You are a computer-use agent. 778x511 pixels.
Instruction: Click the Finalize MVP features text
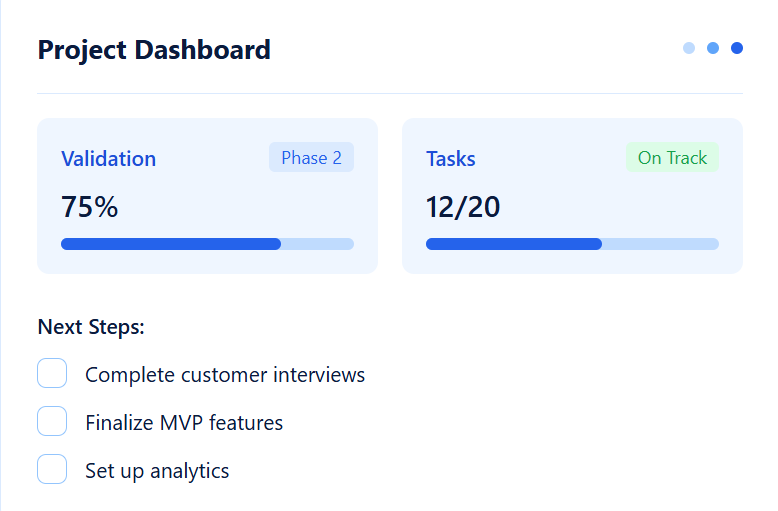tap(184, 423)
